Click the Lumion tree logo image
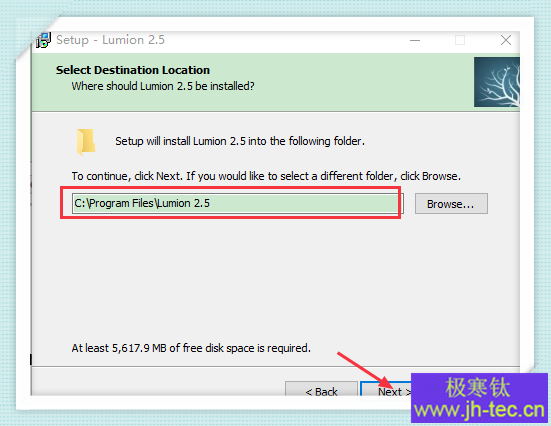Screen dimensions: 551x426 coord(497,82)
